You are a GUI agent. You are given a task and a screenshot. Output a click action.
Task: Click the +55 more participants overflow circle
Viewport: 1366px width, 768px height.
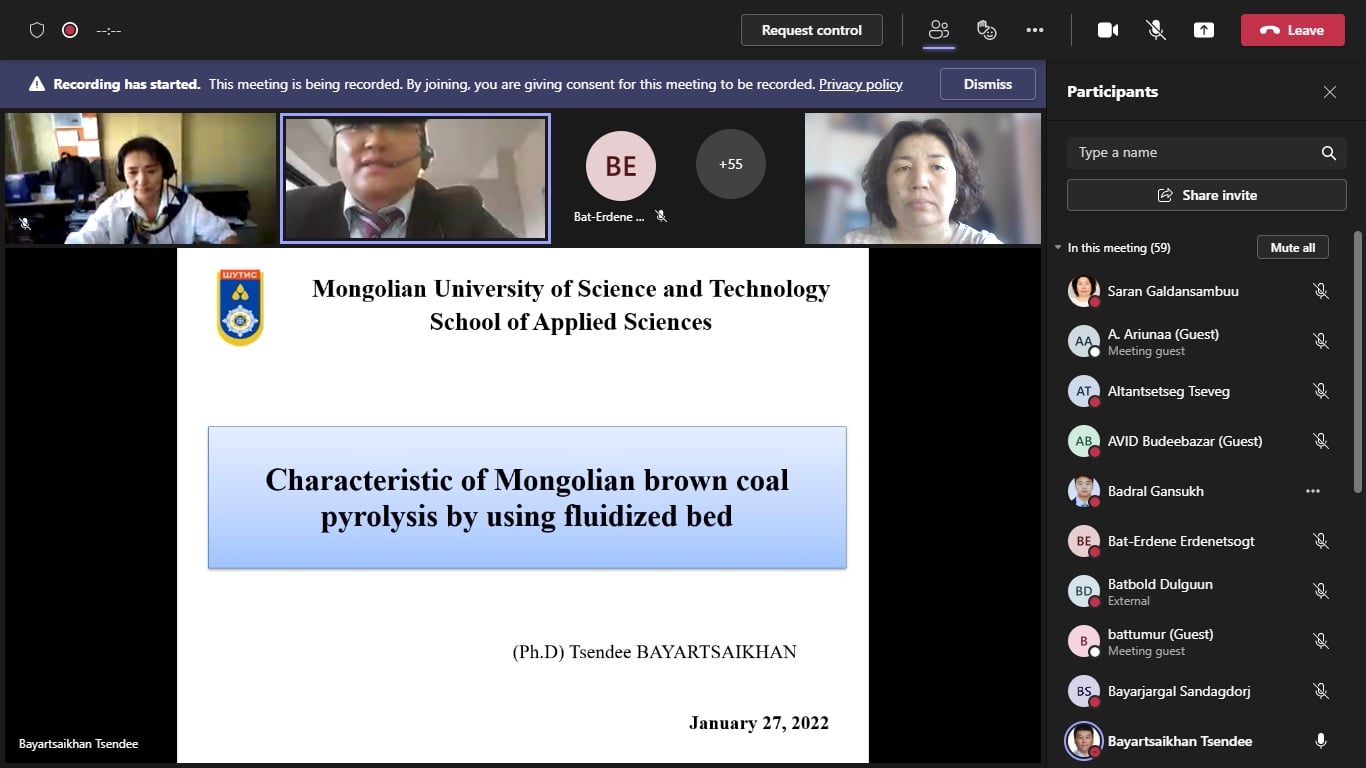(x=731, y=164)
